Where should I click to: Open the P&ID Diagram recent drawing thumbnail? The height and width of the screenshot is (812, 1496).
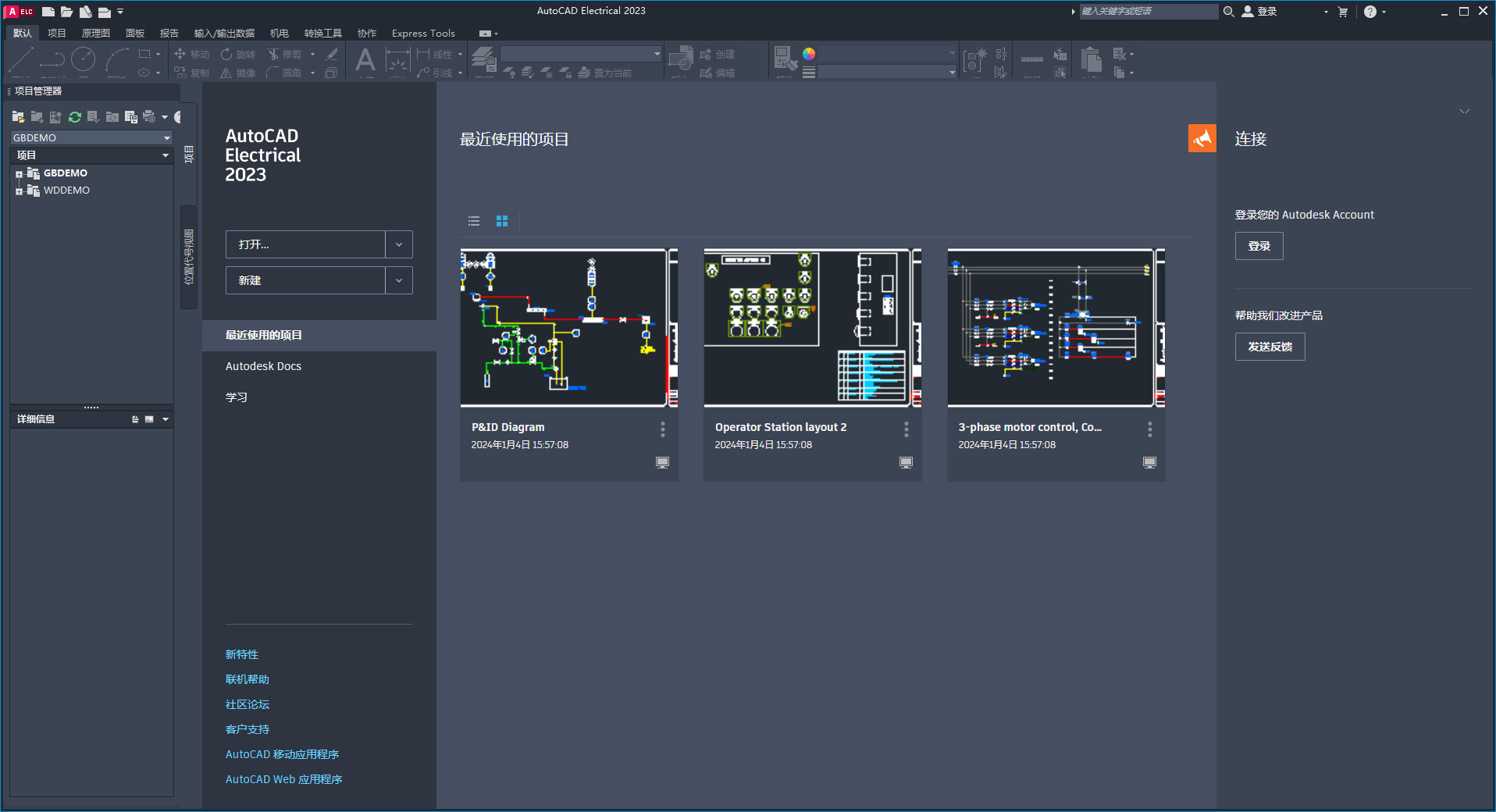568,327
